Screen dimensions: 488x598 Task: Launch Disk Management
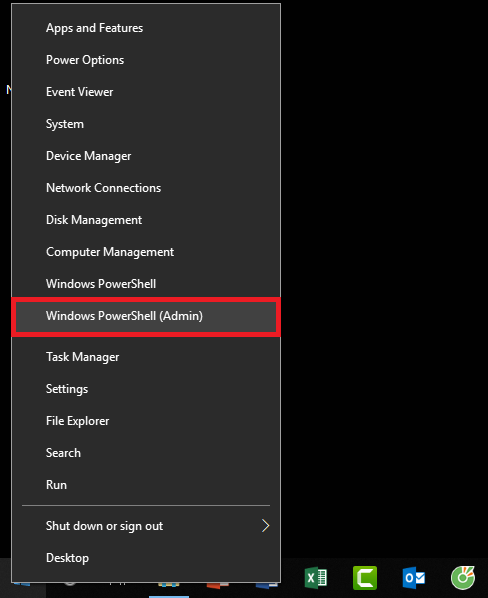tap(146, 220)
